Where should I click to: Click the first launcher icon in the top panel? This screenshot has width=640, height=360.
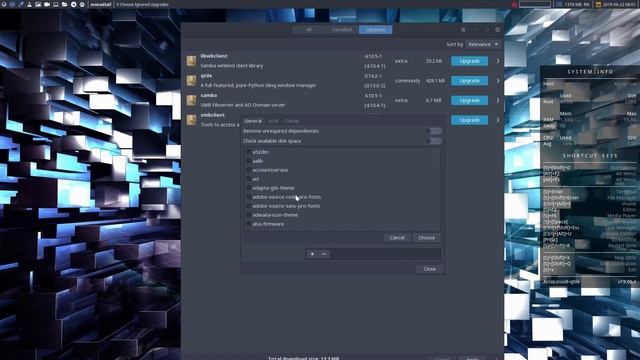pos(3,4)
